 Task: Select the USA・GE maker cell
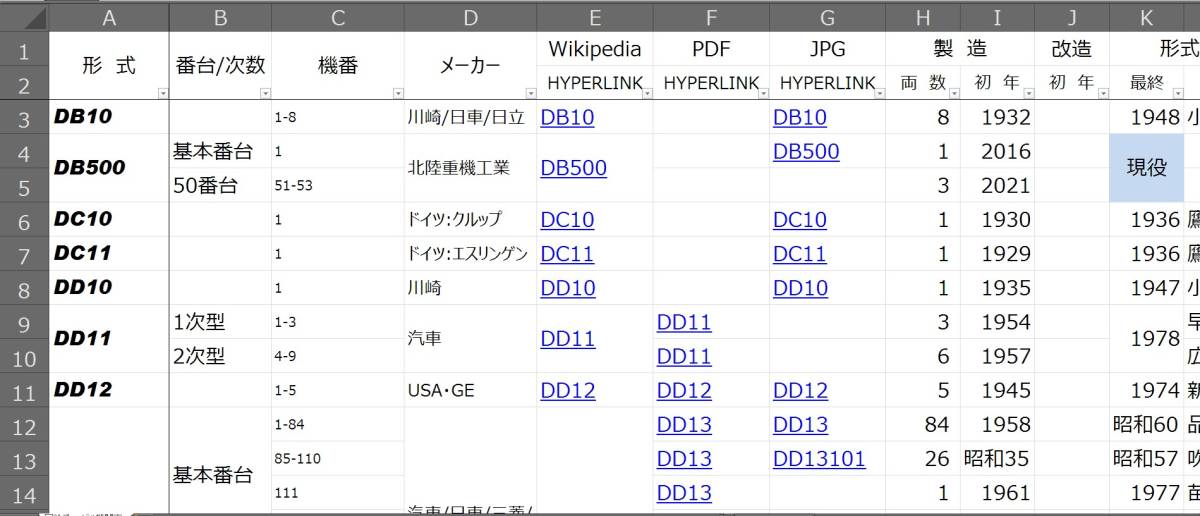pos(470,391)
